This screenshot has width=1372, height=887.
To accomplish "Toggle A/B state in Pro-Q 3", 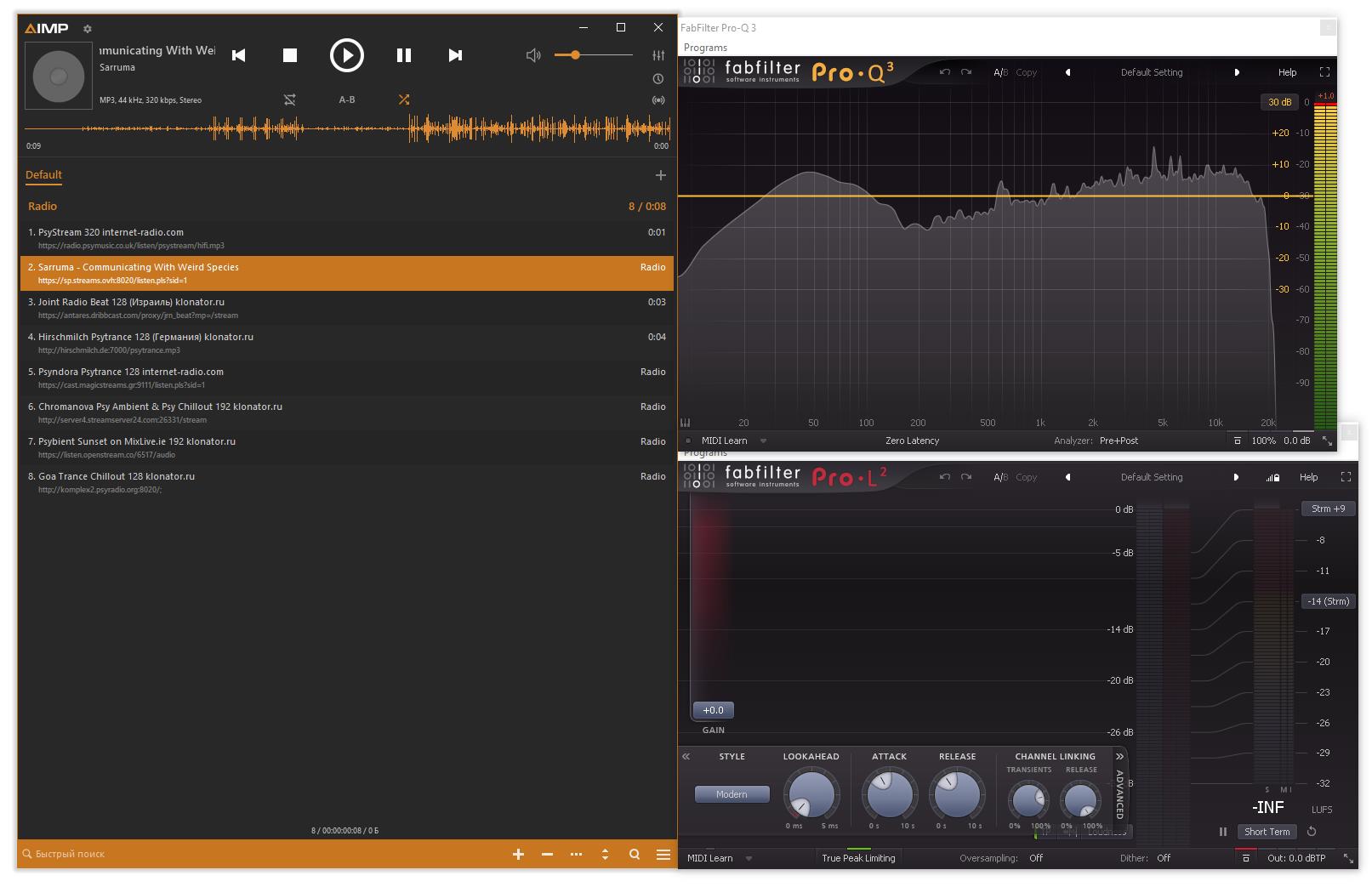I will (1000, 72).
